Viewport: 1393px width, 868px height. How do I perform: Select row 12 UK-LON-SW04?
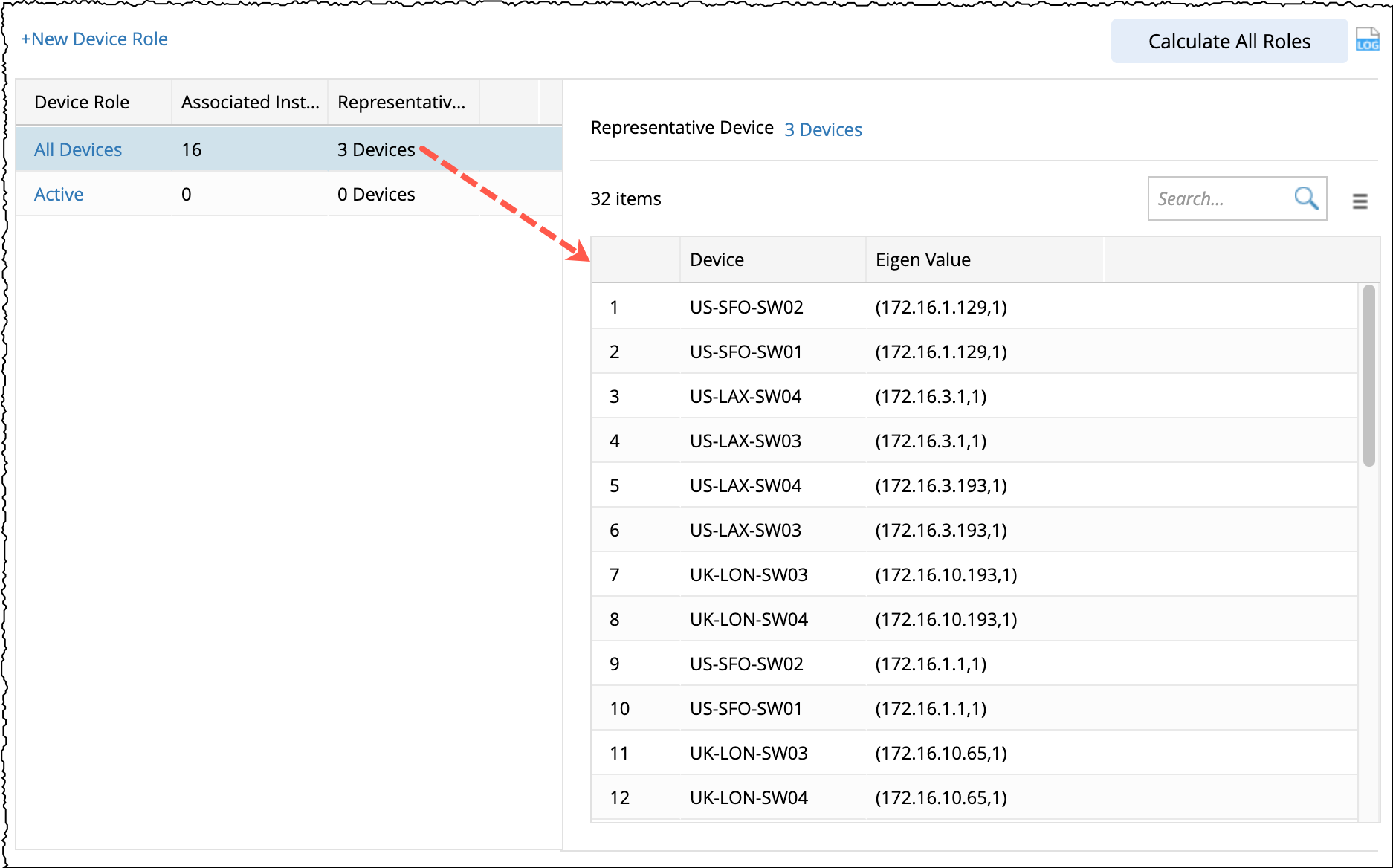[x=749, y=798]
